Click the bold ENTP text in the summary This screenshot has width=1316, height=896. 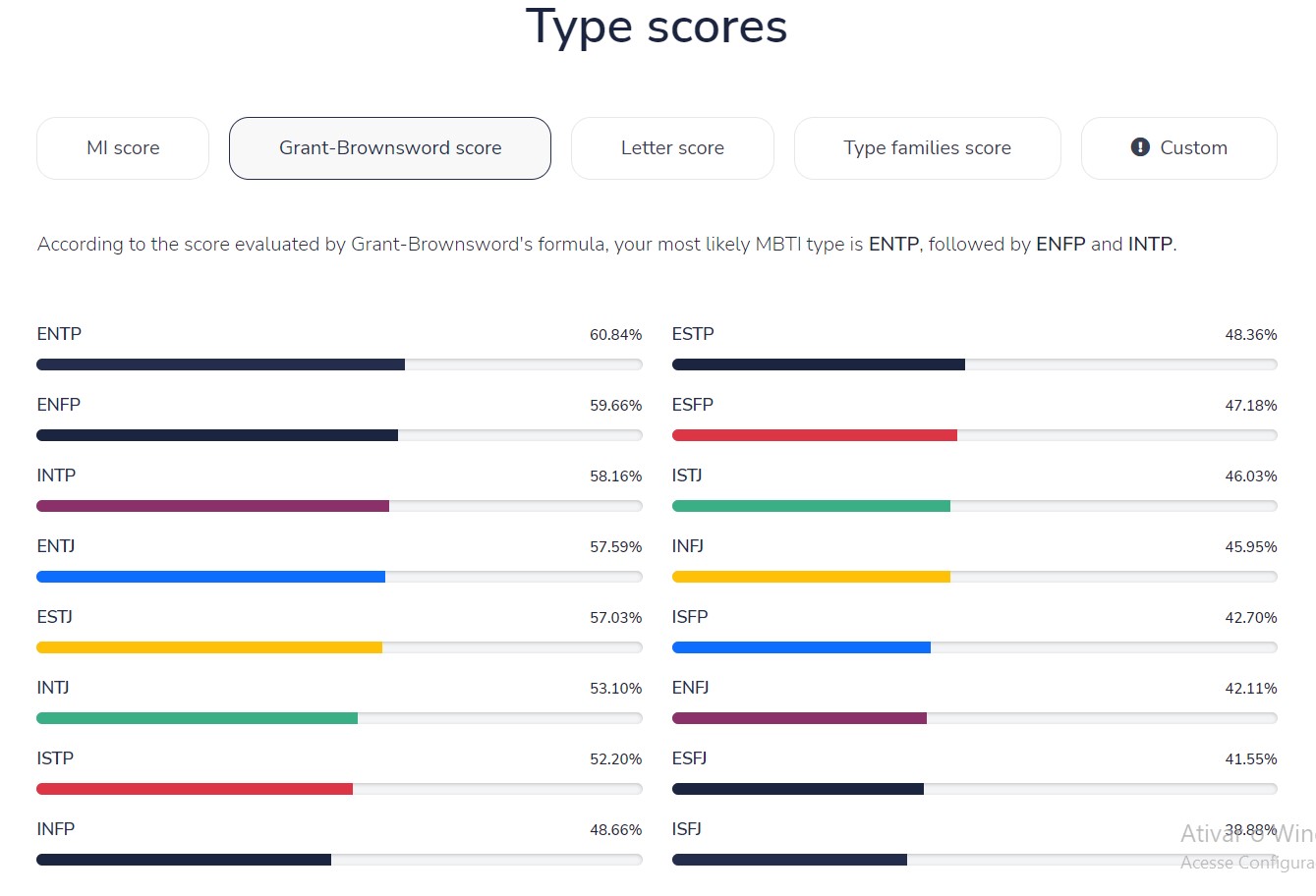pyautogui.click(x=892, y=244)
